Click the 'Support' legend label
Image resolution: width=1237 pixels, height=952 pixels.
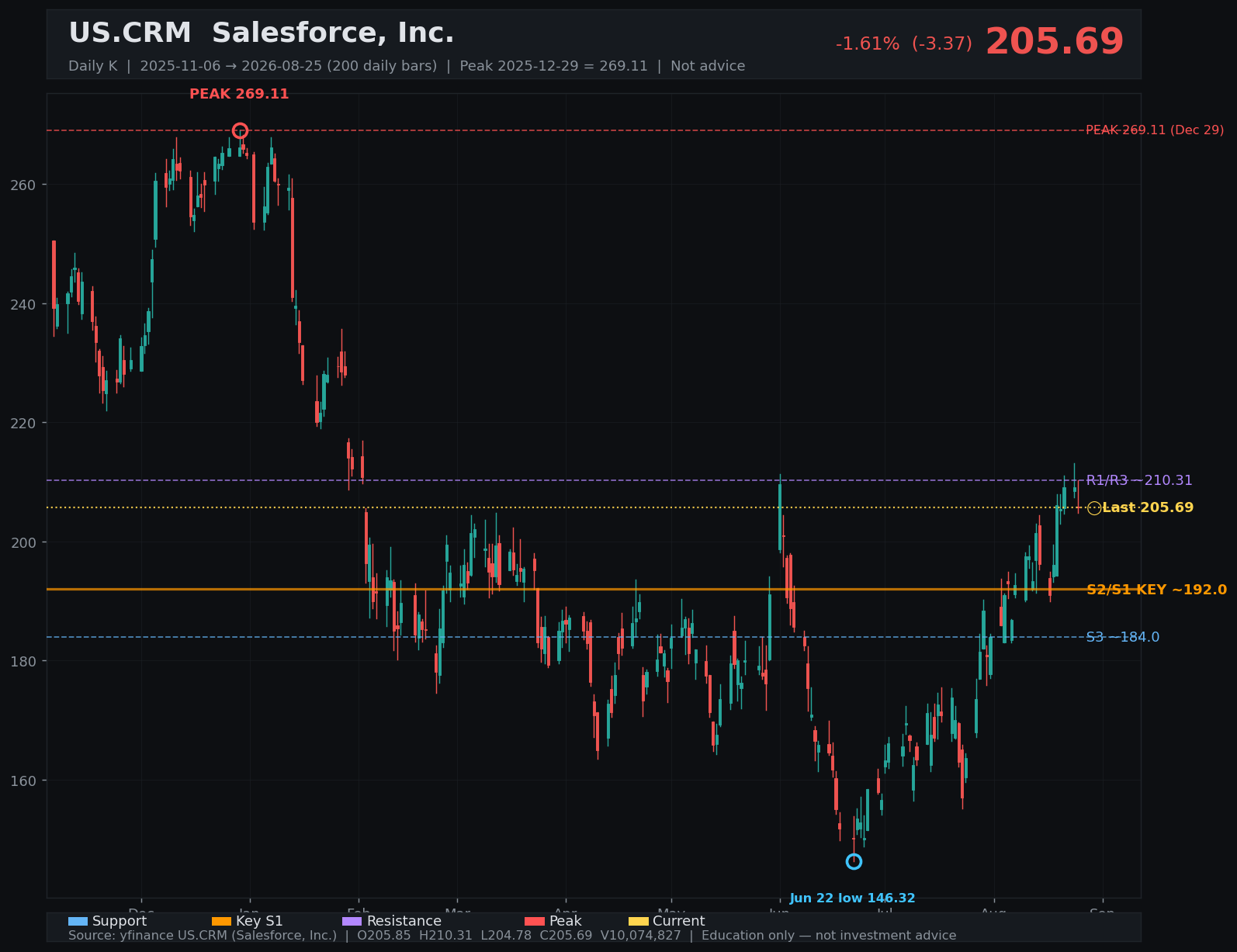[120, 921]
